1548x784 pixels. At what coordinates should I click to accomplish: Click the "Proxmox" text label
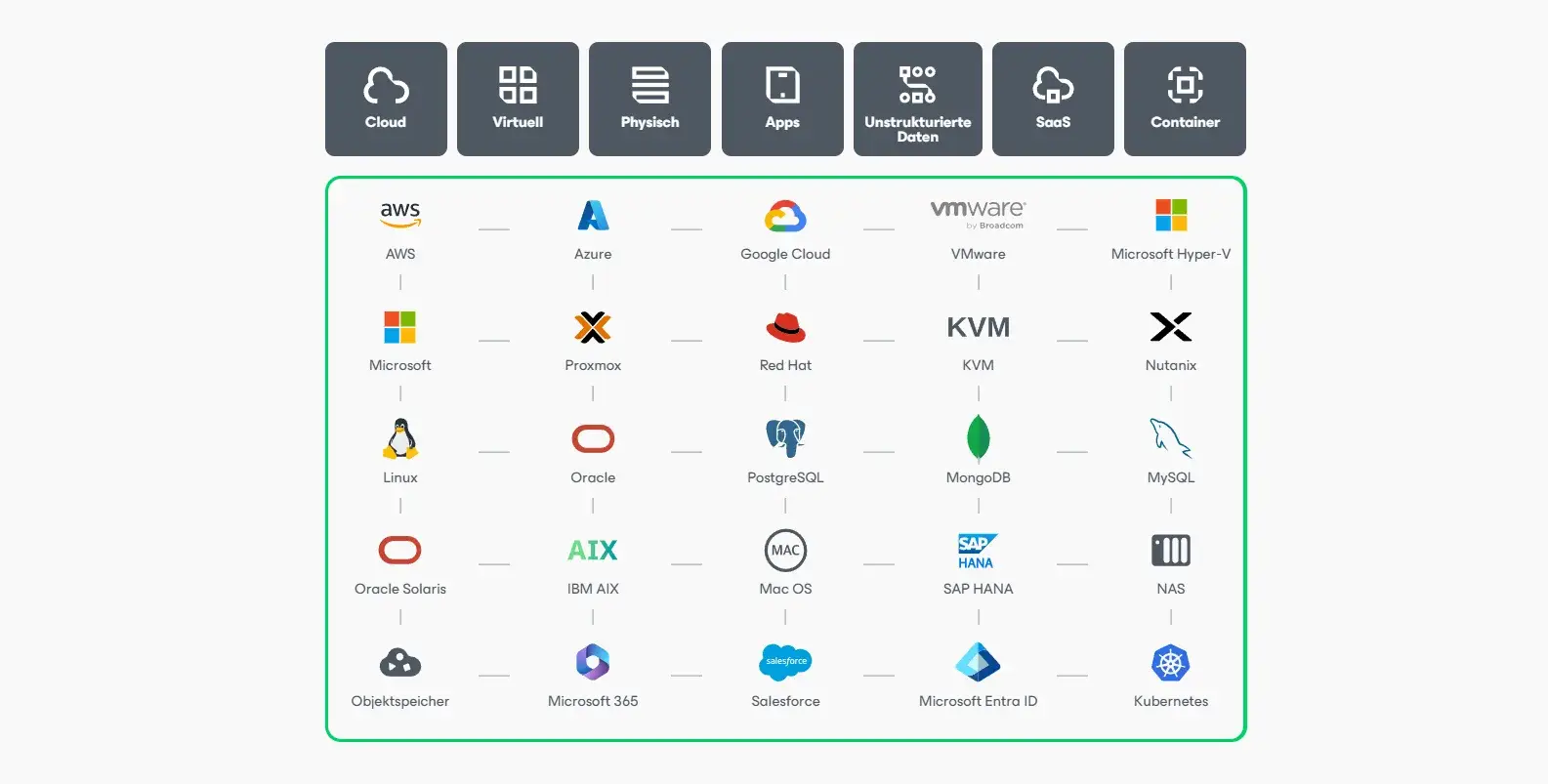click(x=593, y=365)
